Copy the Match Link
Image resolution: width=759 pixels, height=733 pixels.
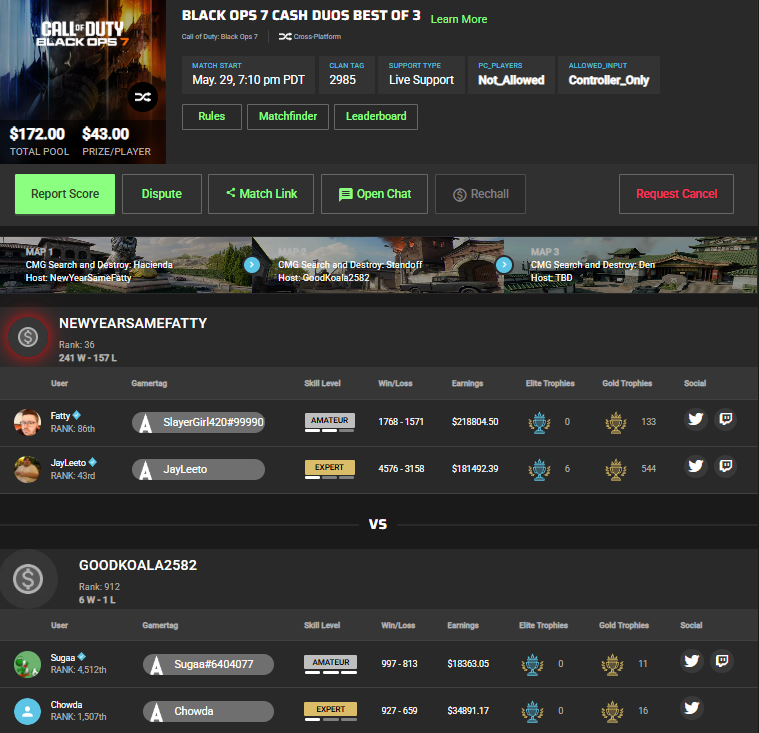pyautogui.click(x=261, y=194)
